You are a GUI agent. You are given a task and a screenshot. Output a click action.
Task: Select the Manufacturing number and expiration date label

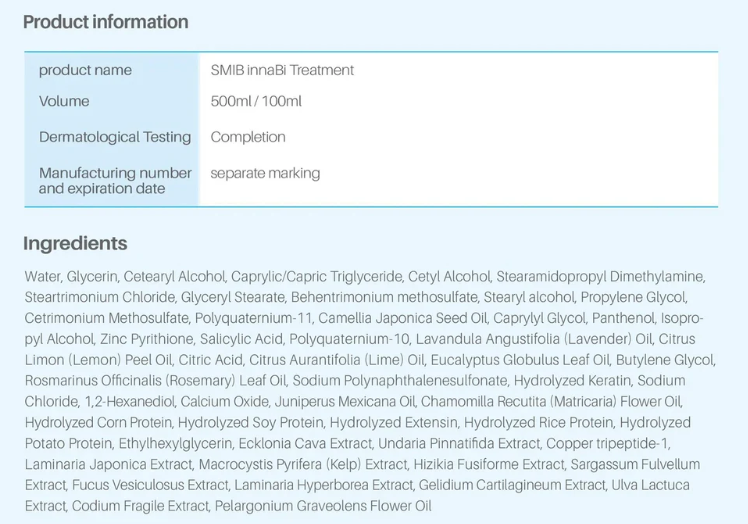tap(115, 180)
